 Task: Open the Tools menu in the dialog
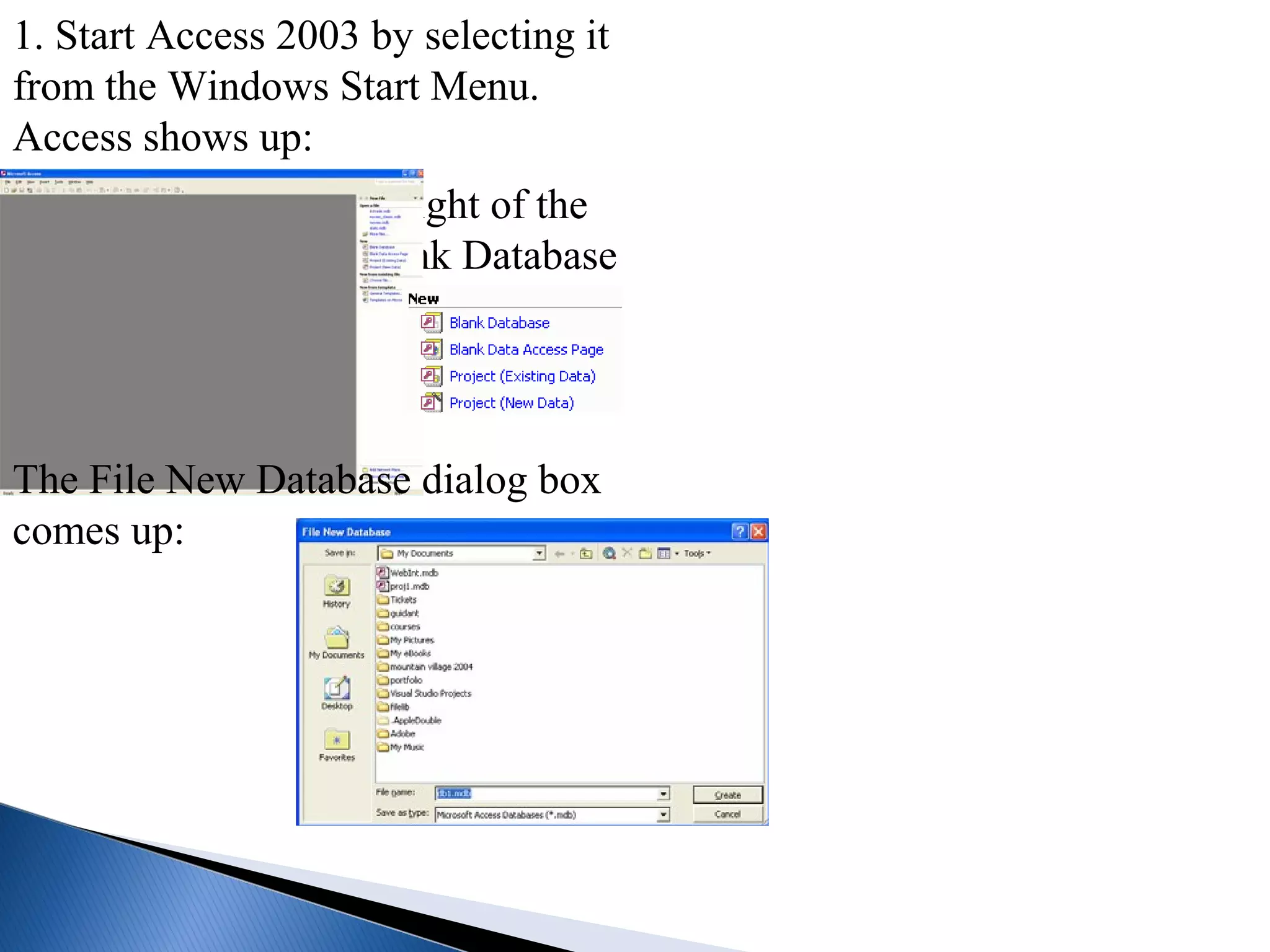(696, 553)
